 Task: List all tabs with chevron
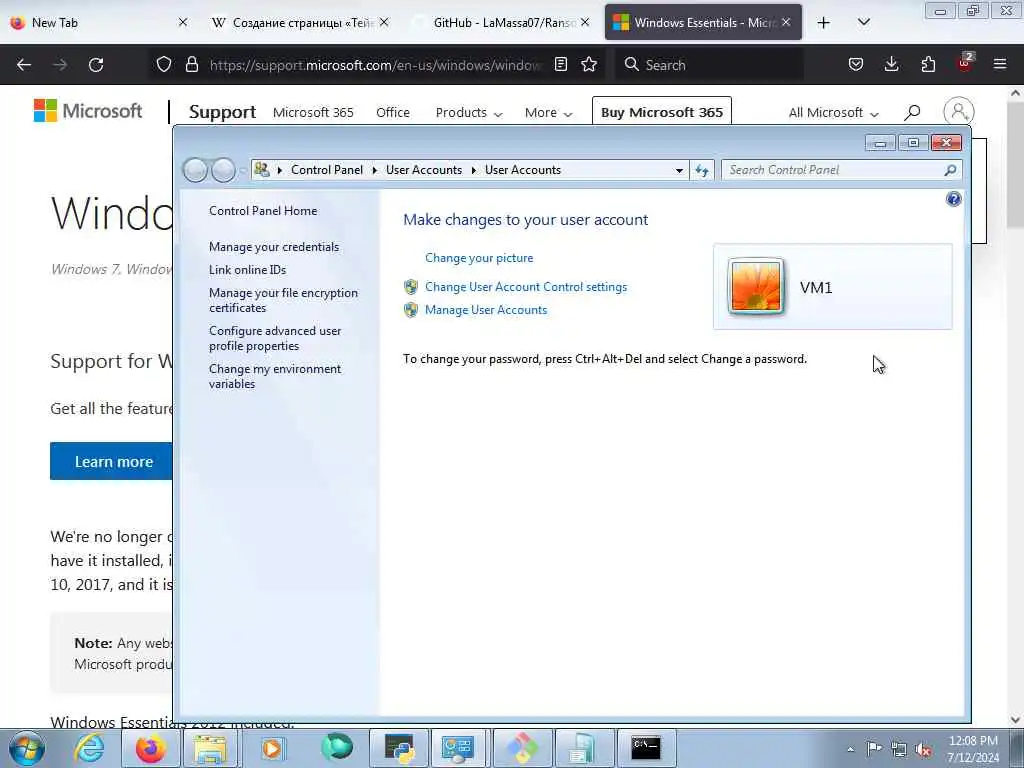pos(863,22)
